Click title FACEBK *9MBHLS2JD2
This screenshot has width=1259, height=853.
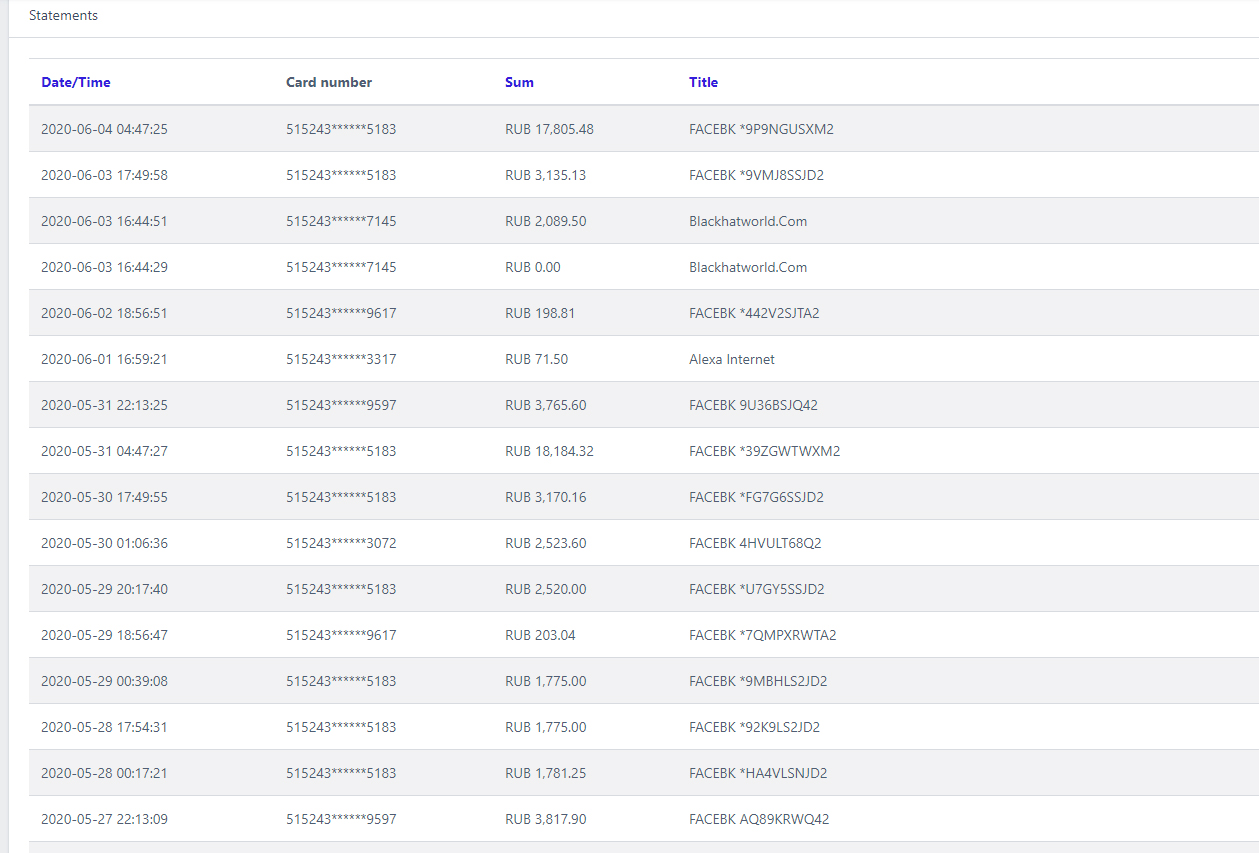coord(758,681)
